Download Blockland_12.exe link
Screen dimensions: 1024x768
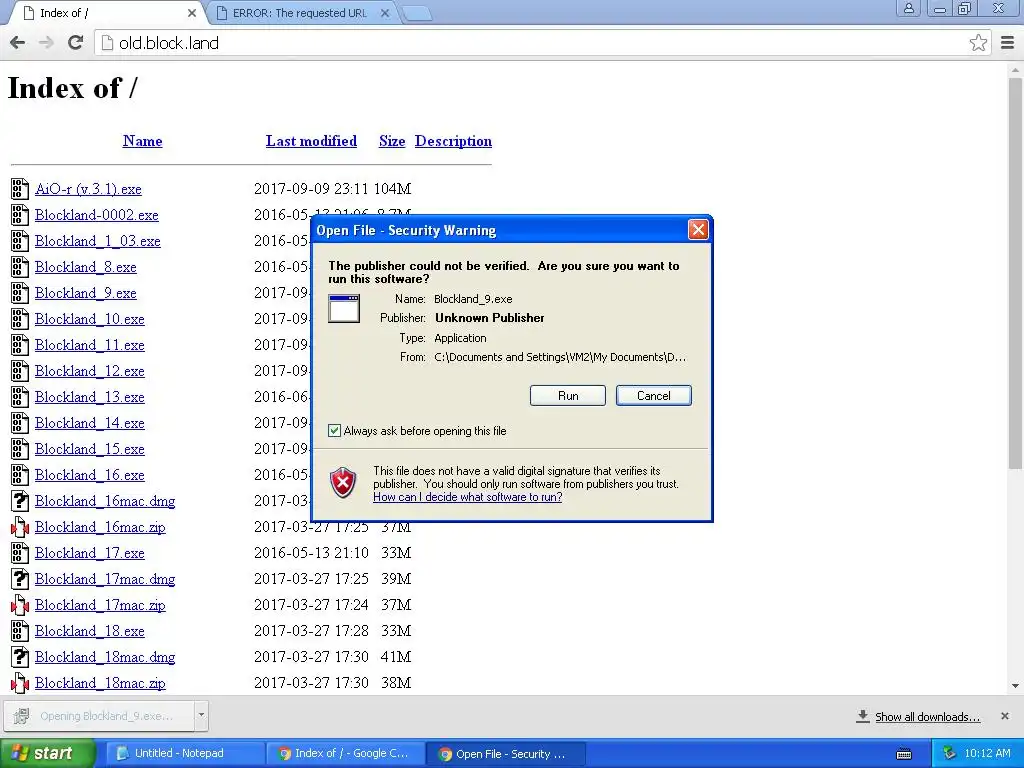point(89,371)
